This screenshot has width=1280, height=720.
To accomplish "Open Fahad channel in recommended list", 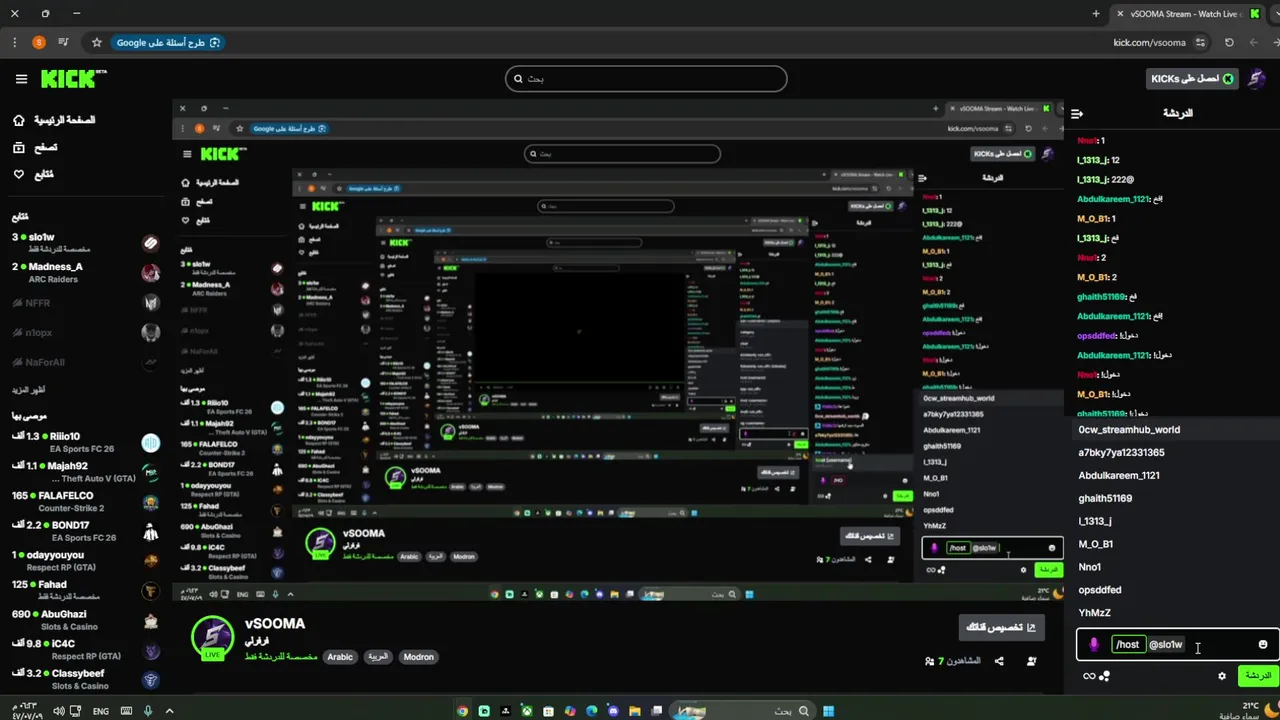I will (85, 591).
